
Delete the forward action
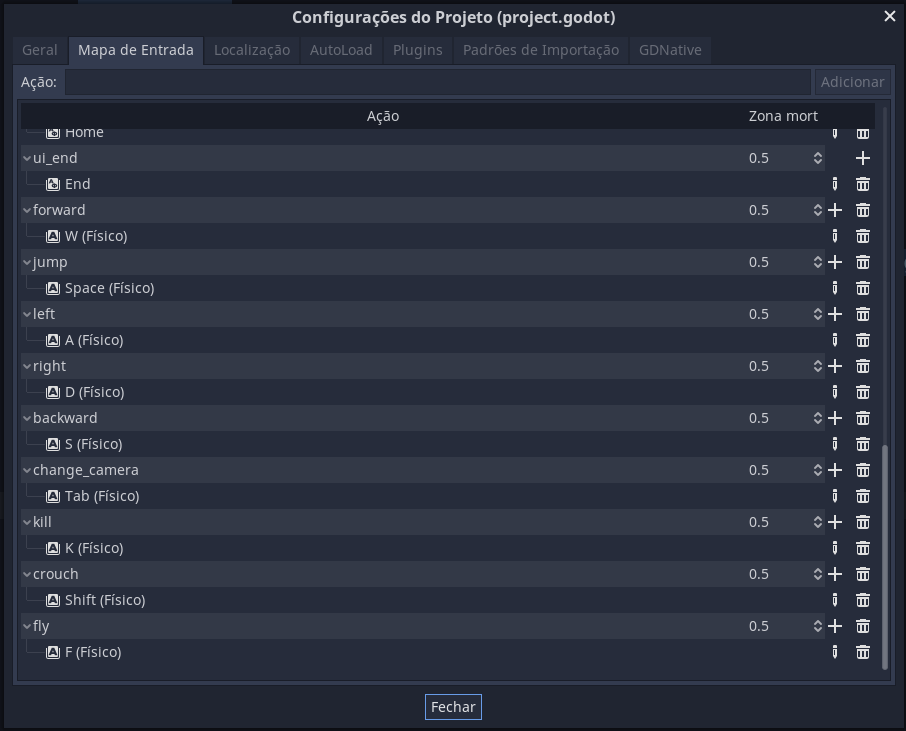click(863, 210)
